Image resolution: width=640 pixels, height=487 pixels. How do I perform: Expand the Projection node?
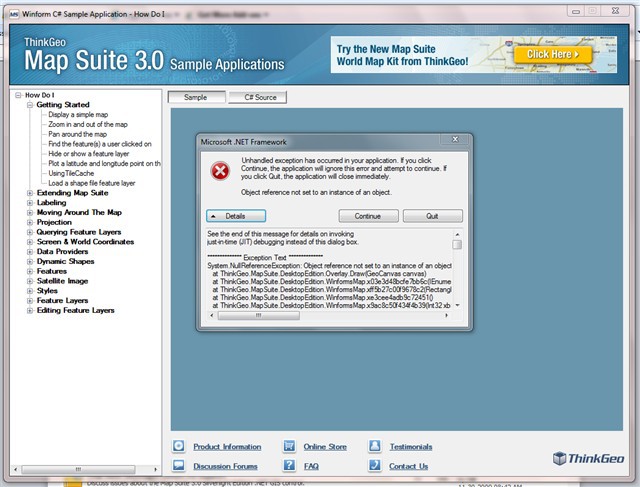(30, 222)
